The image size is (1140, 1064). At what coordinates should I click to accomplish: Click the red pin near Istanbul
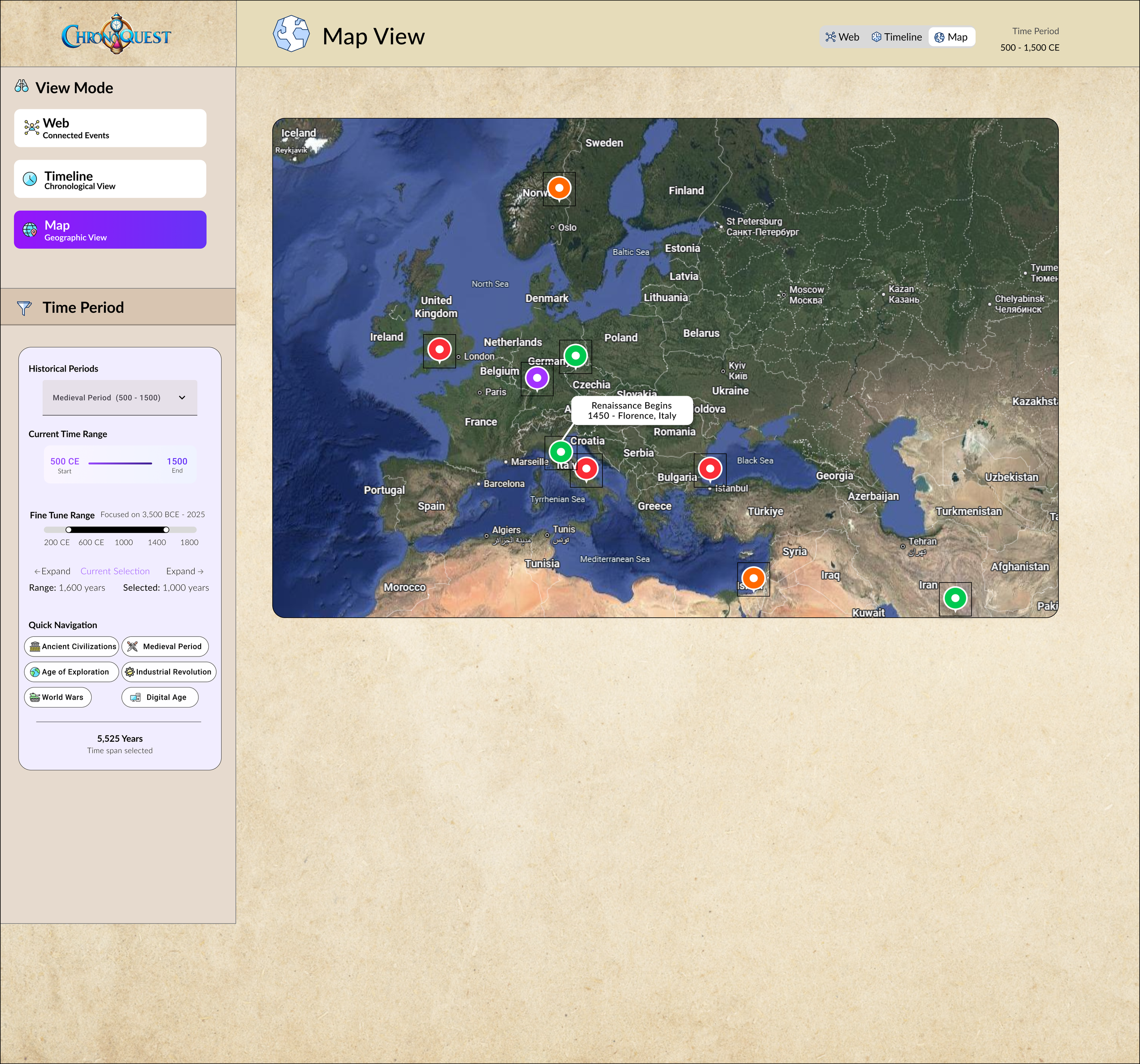click(710, 469)
